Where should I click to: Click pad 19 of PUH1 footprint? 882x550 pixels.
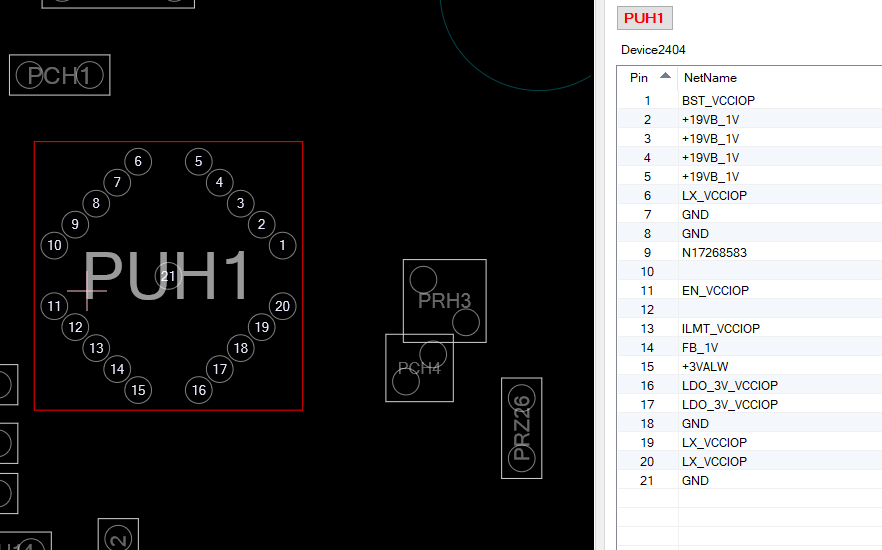(261, 327)
